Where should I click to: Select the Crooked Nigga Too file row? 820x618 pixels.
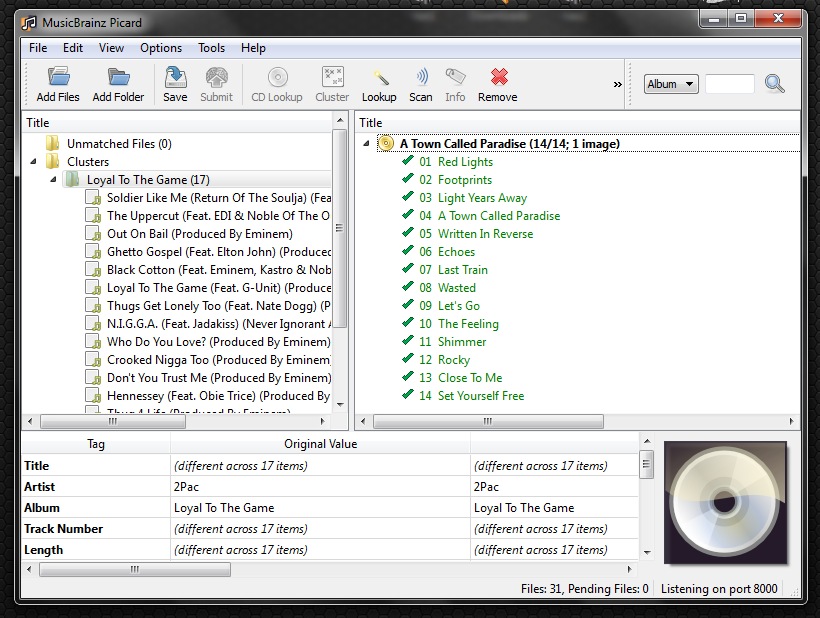pyautogui.click(x=219, y=360)
